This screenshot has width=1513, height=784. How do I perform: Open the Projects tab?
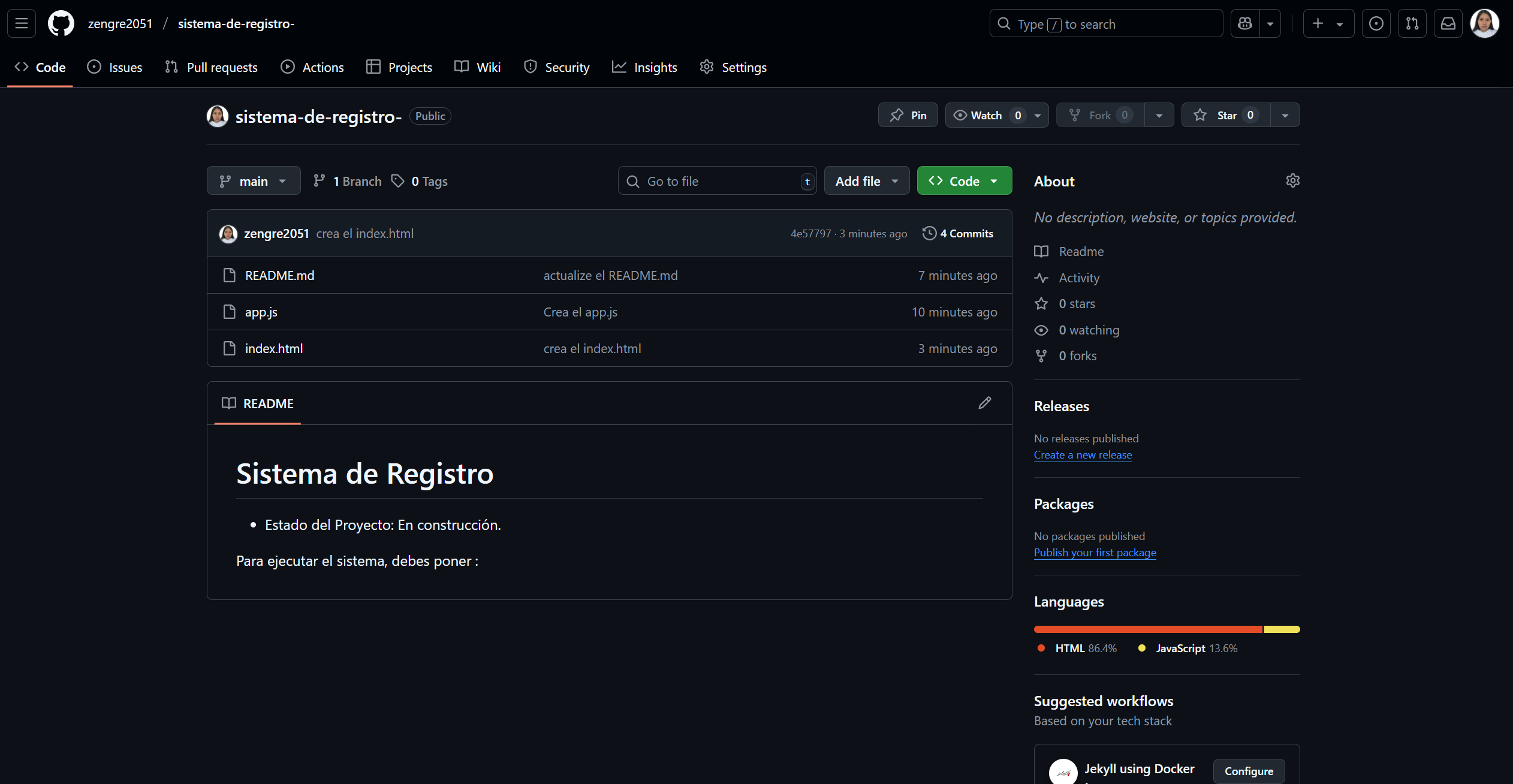399,67
